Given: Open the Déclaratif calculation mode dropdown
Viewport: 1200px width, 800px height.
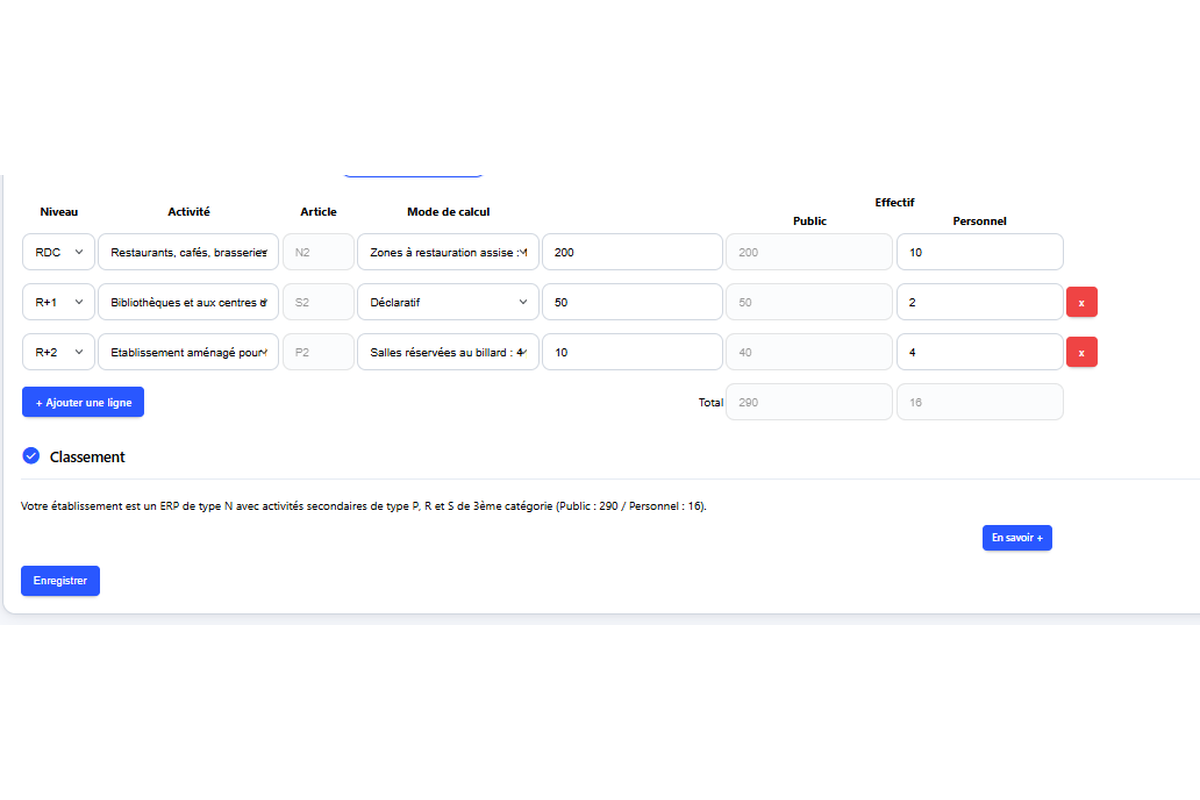Looking at the screenshot, I should [x=448, y=302].
